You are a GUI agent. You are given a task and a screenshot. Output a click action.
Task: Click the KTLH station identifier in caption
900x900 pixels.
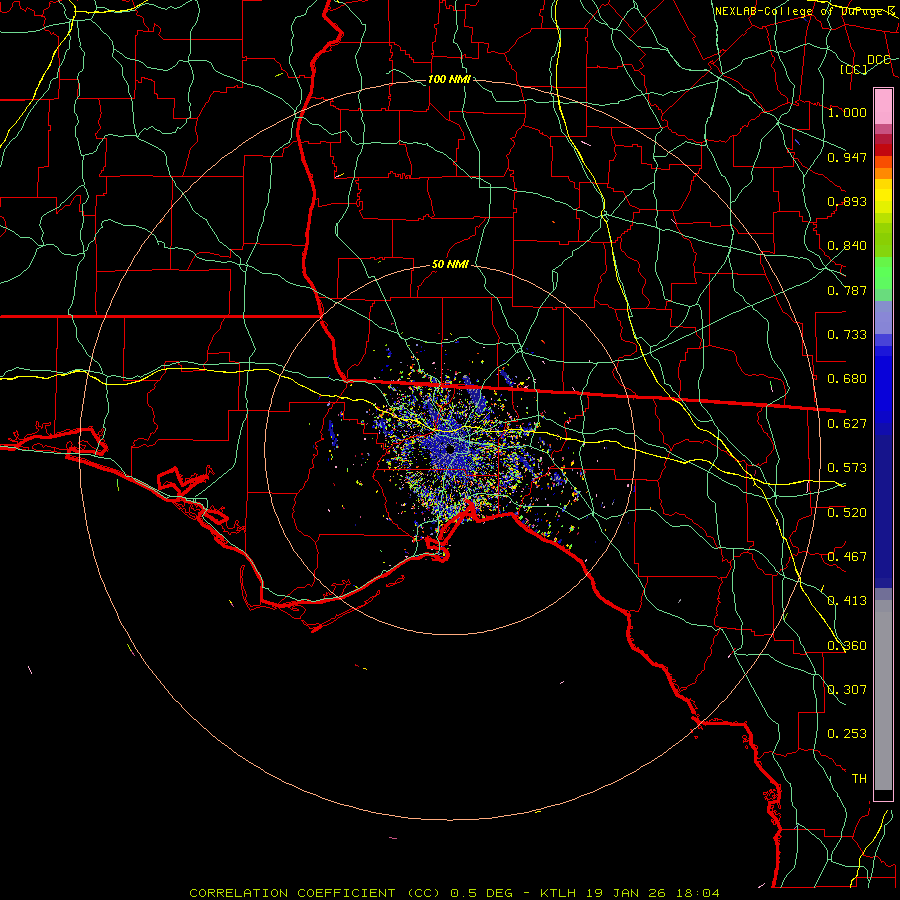[x=559, y=893]
